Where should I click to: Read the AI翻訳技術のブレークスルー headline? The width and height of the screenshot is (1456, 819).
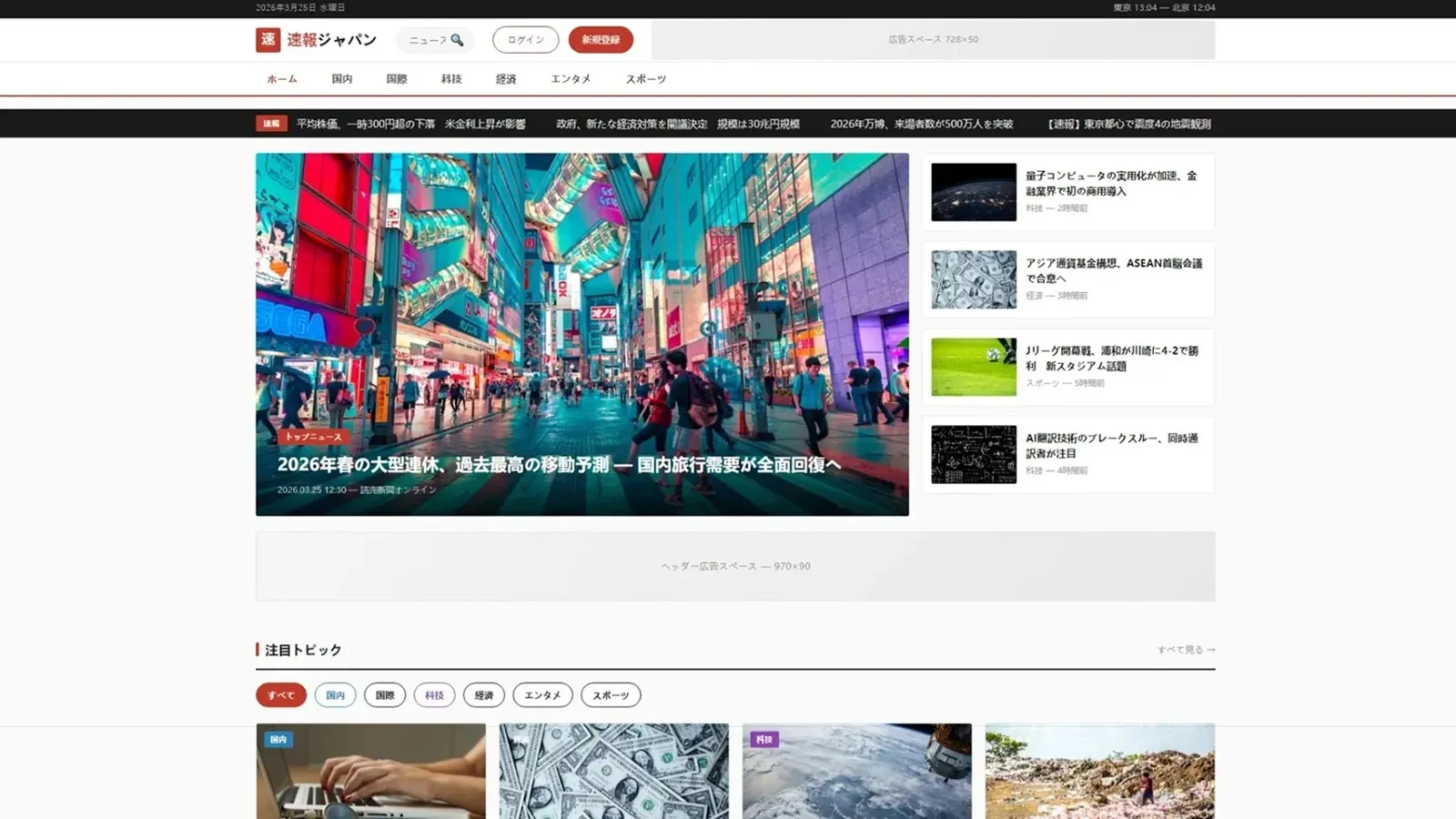[x=1112, y=445]
